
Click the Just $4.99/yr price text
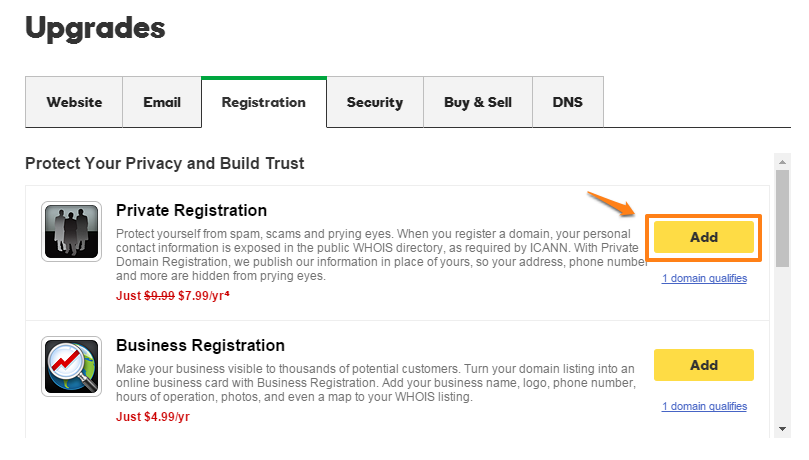click(153, 417)
